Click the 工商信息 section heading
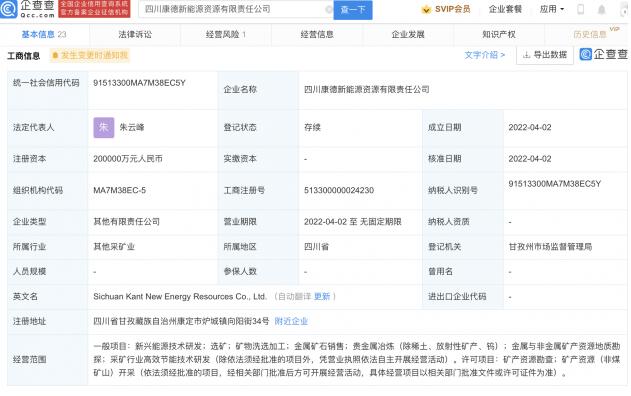This screenshot has width=631, height=396. (24, 56)
